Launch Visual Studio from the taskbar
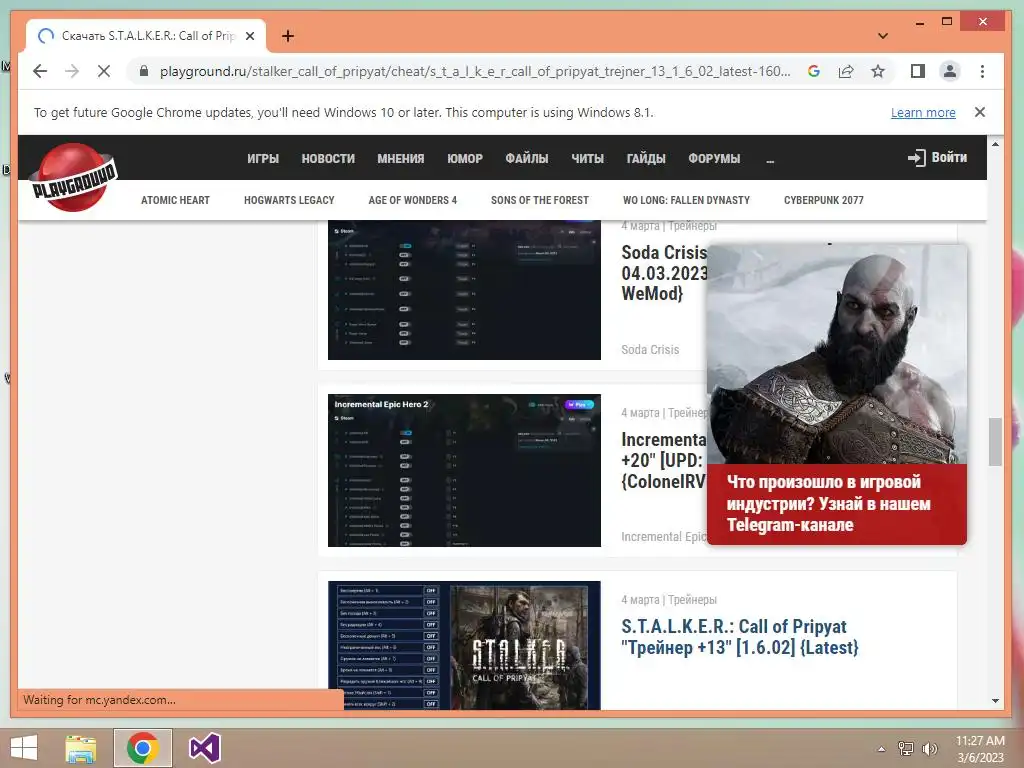This screenshot has height=768, width=1024. click(x=204, y=748)
